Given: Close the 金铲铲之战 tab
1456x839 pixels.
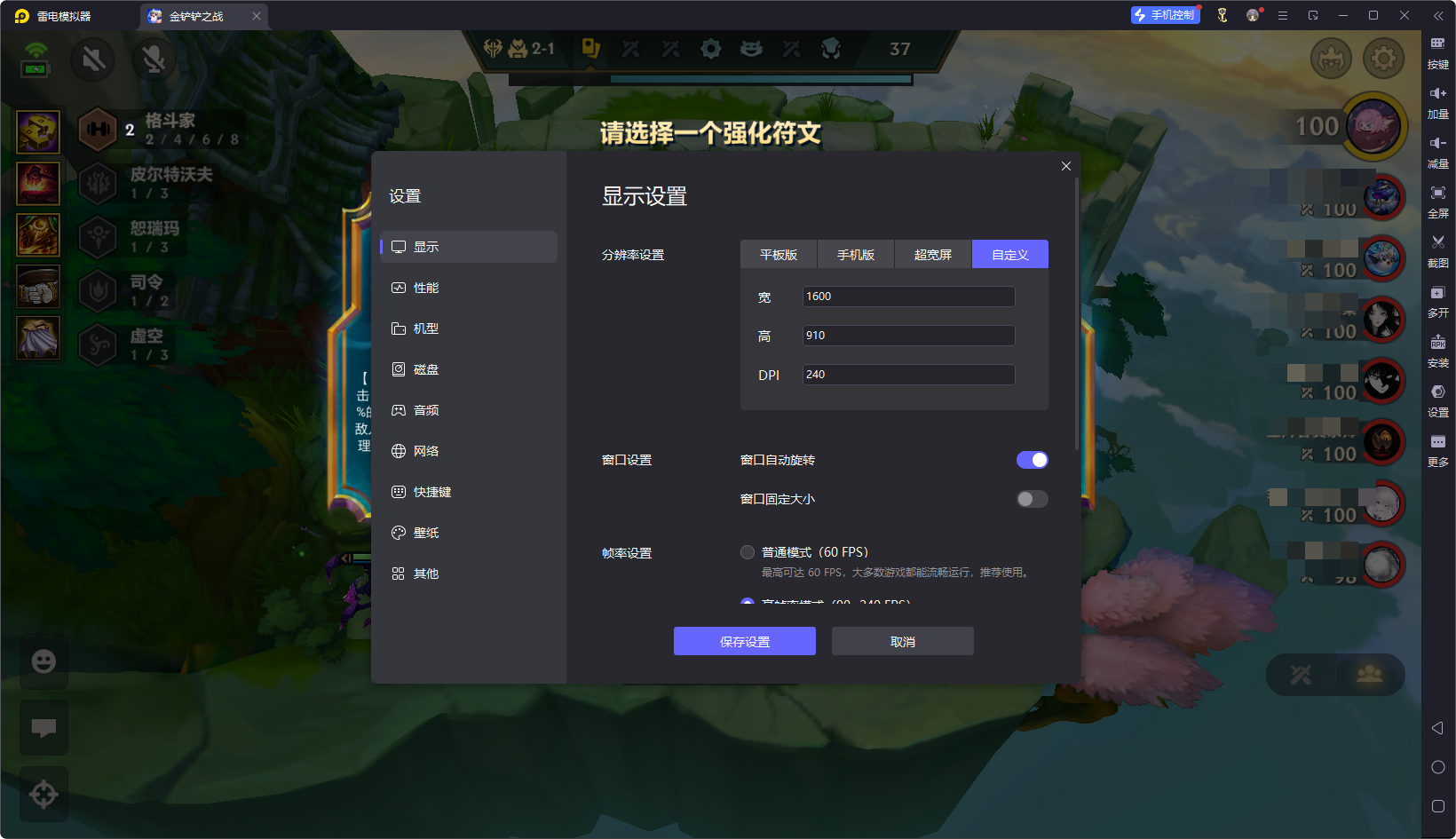Looking at the screenshot, I should coord(257,16).
